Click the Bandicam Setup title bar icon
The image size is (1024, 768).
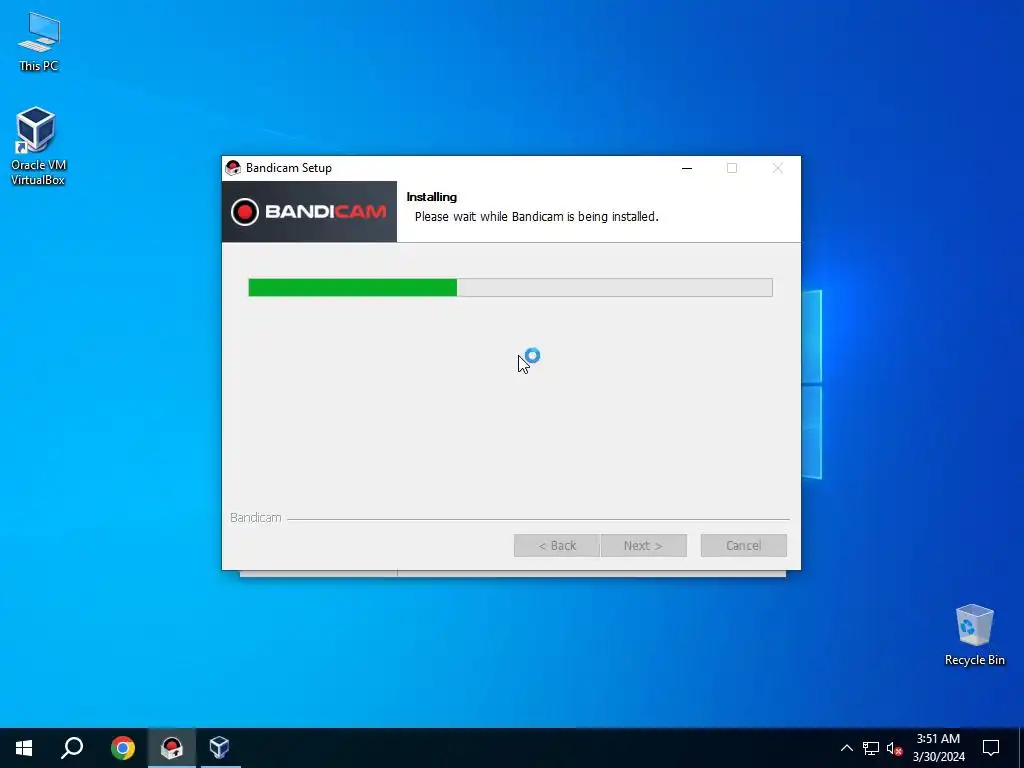[233, 168]
